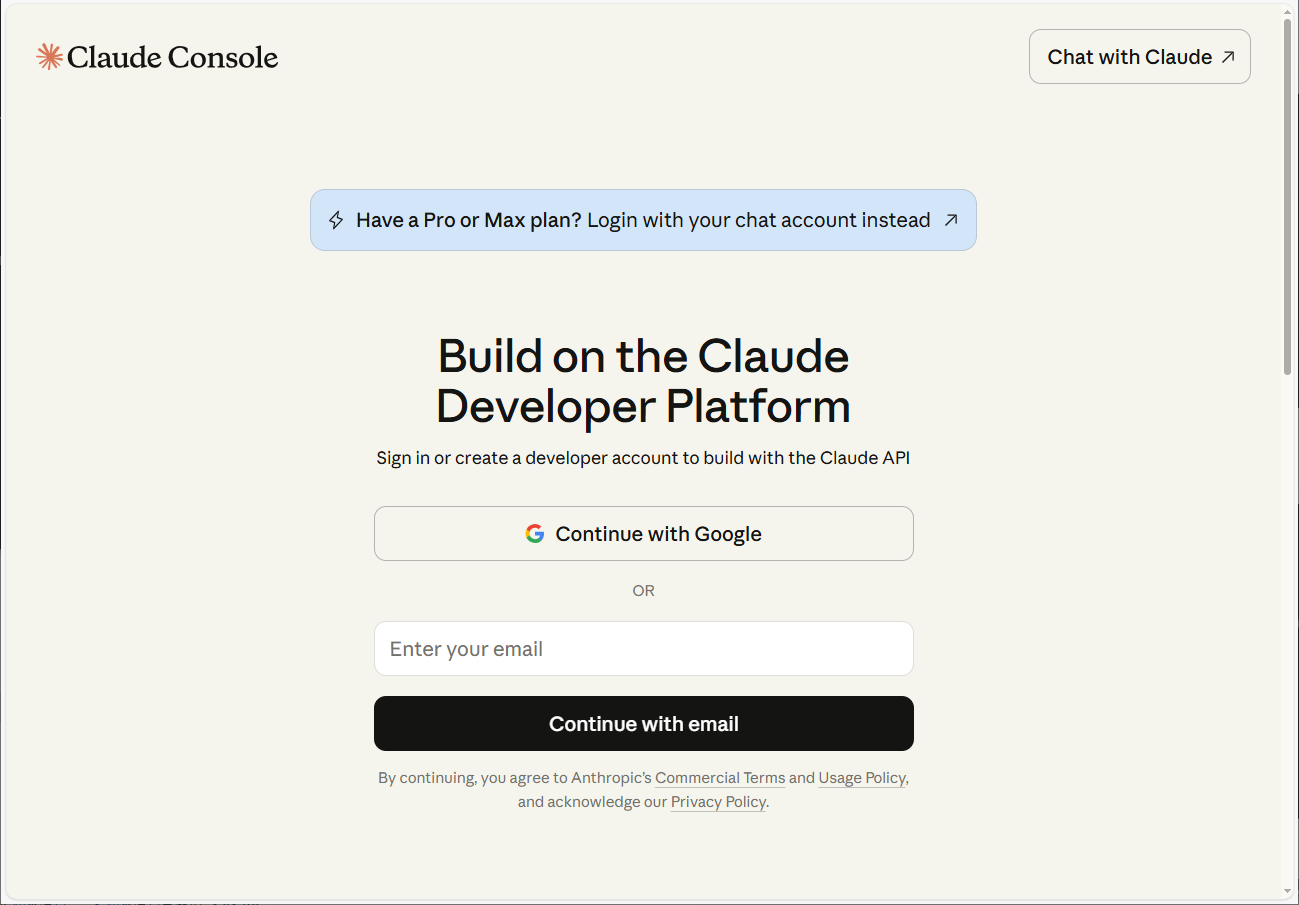View the Privacy Policy link

click(x=718, y=802)
